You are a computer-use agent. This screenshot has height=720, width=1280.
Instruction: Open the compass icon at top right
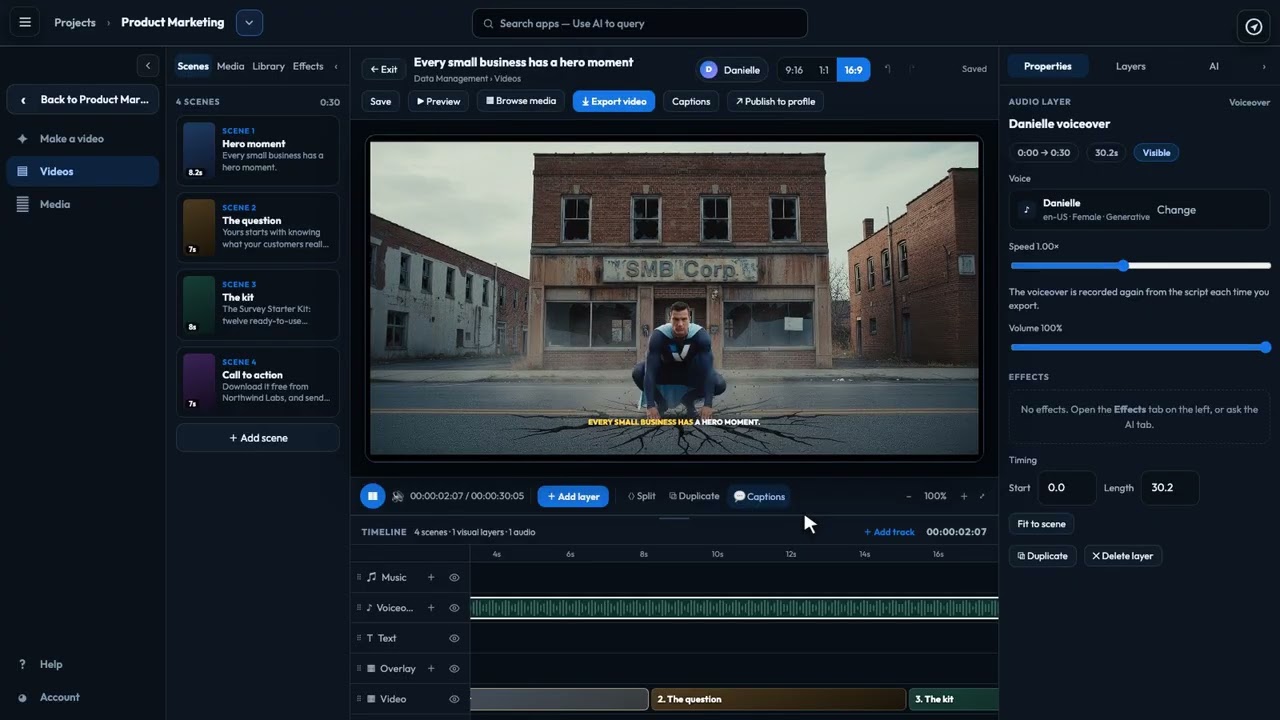pyautogui.click(x=1254, y=26)
